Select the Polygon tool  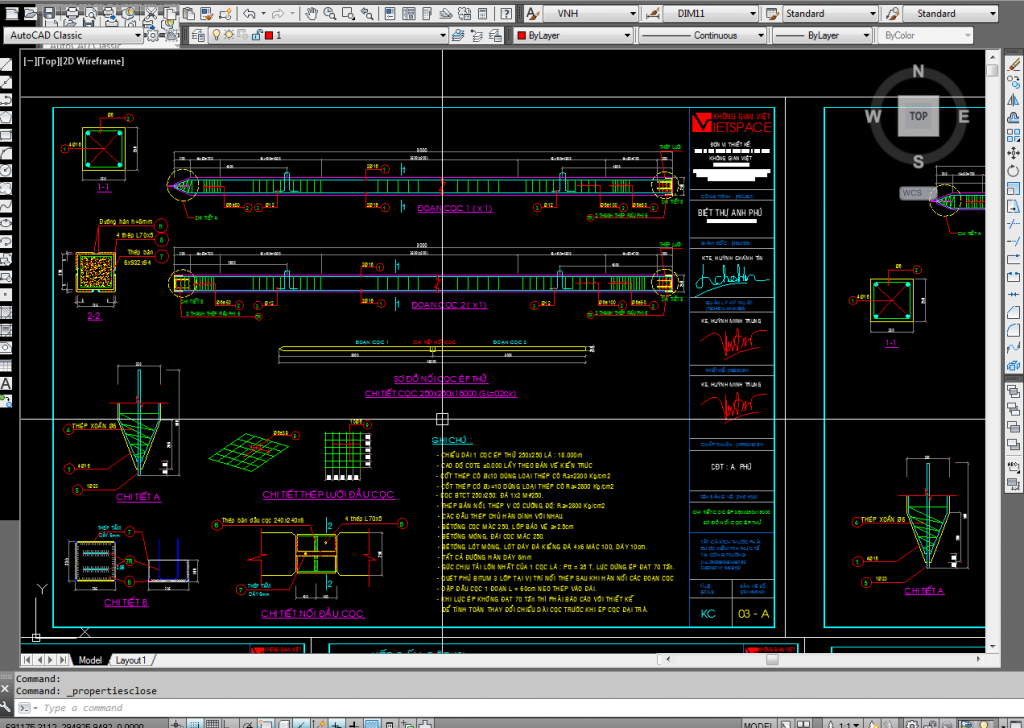(6, 116)
